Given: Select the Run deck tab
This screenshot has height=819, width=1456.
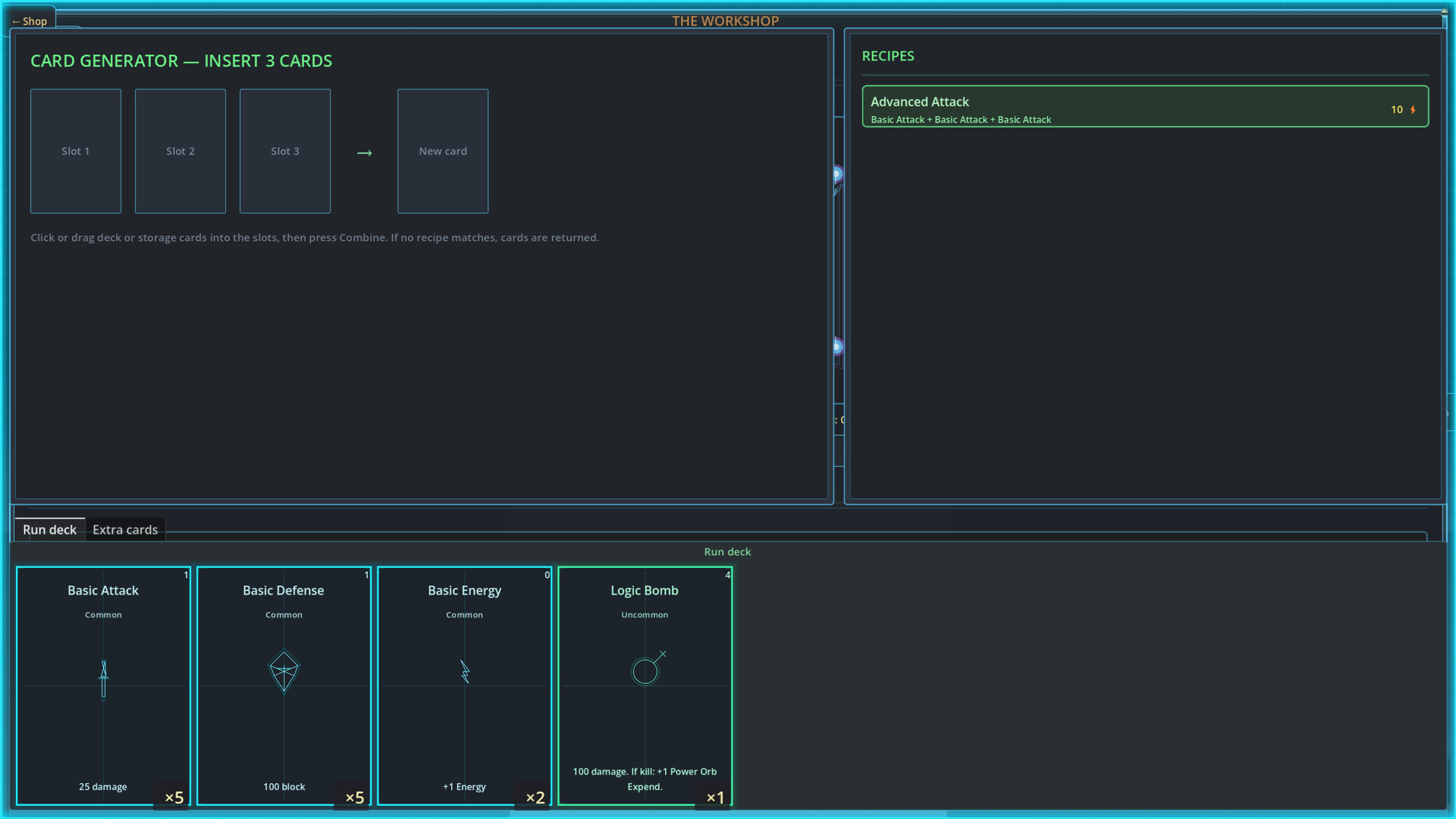Looking at the screenshot, I should [x=49, y=529].
